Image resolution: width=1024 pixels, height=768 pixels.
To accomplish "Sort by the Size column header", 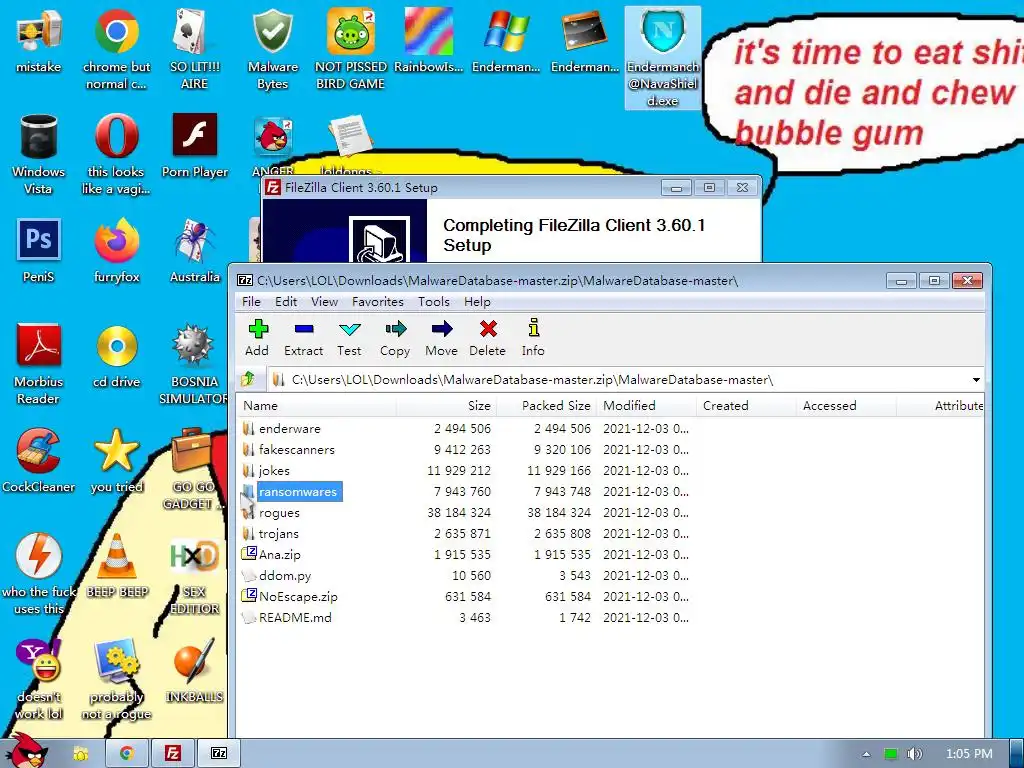I will pyautogui.click(x=447, y=406).
